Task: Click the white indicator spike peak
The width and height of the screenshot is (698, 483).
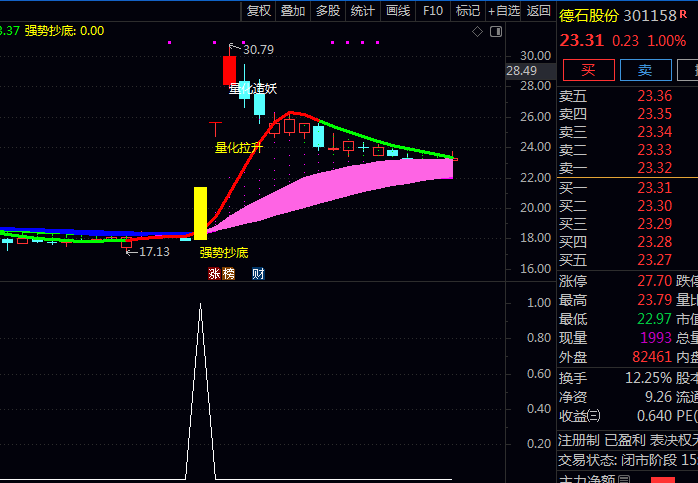Action: coord(200,305)
